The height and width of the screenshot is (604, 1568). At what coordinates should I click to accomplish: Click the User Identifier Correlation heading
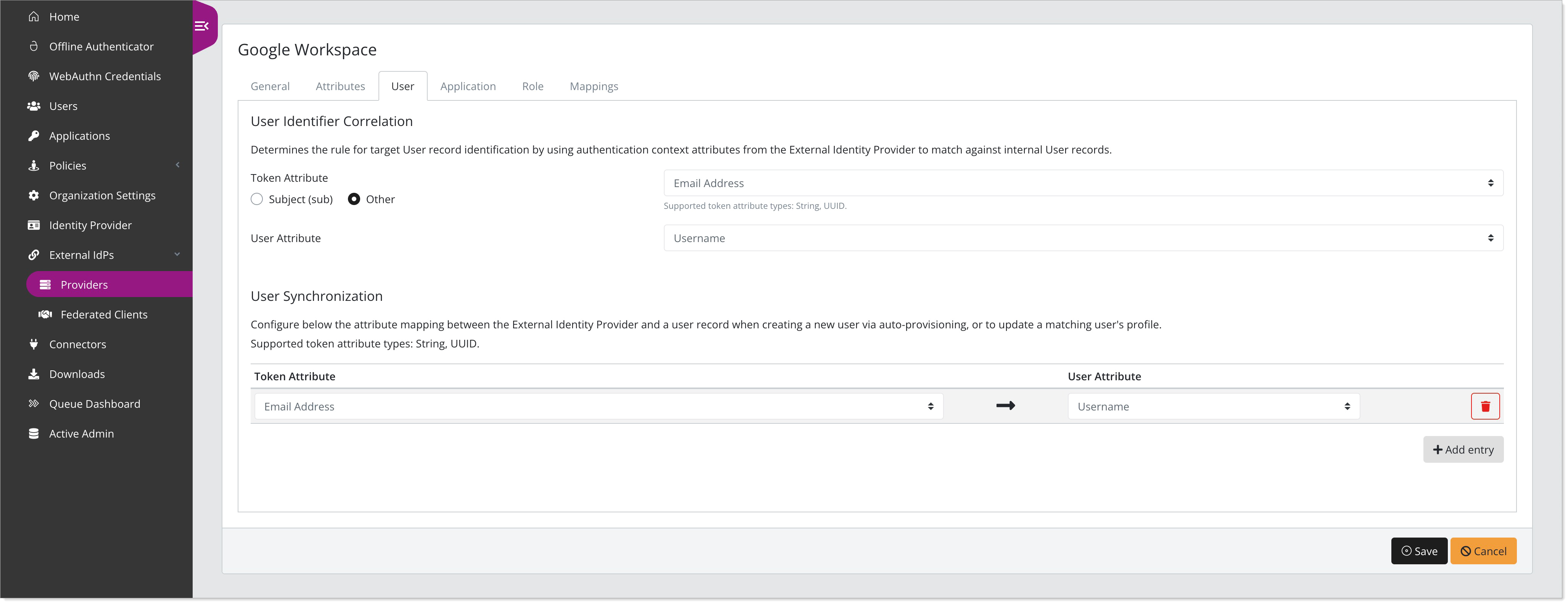[x=332, y=121]
